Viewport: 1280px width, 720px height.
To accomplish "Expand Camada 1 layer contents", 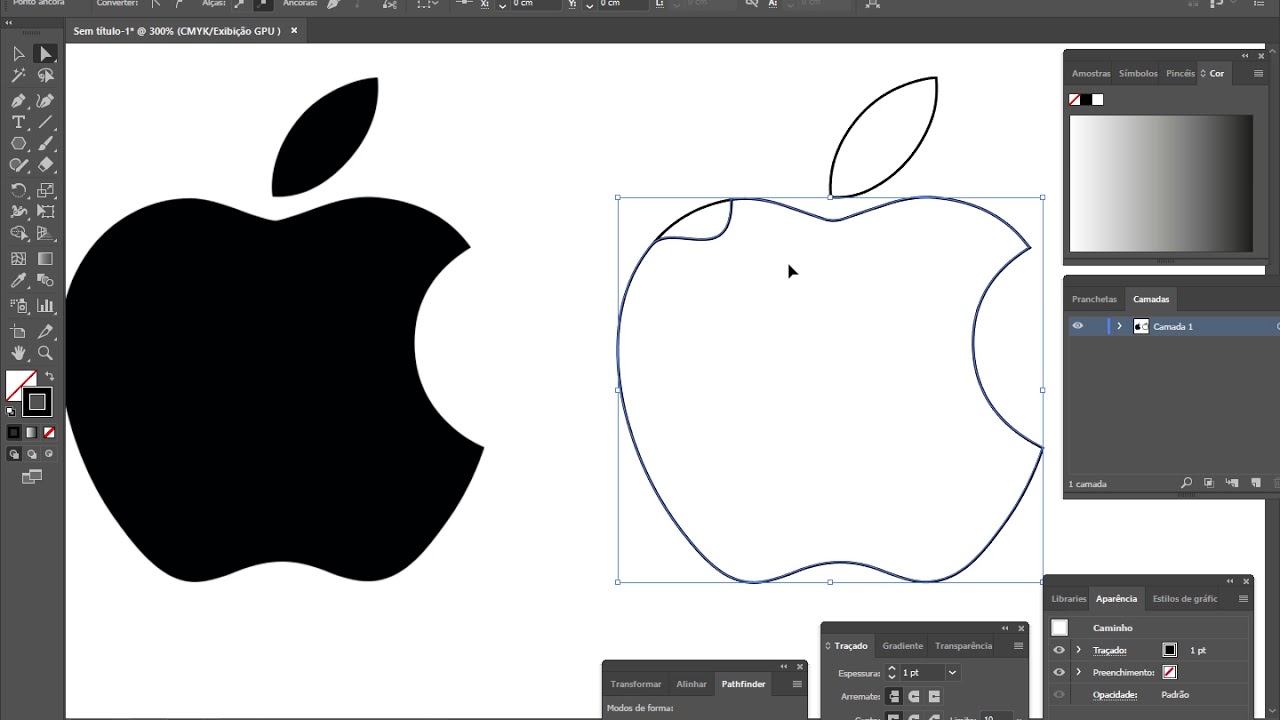I will coord(1119,326).
